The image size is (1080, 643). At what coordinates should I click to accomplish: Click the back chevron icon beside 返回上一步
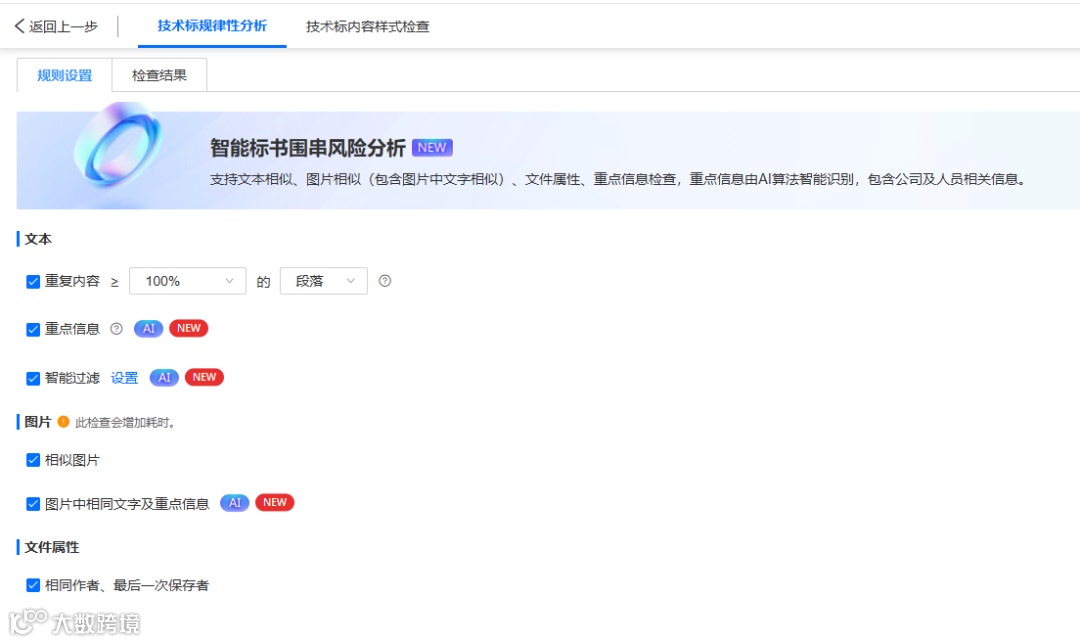click(x=18, y=28)
